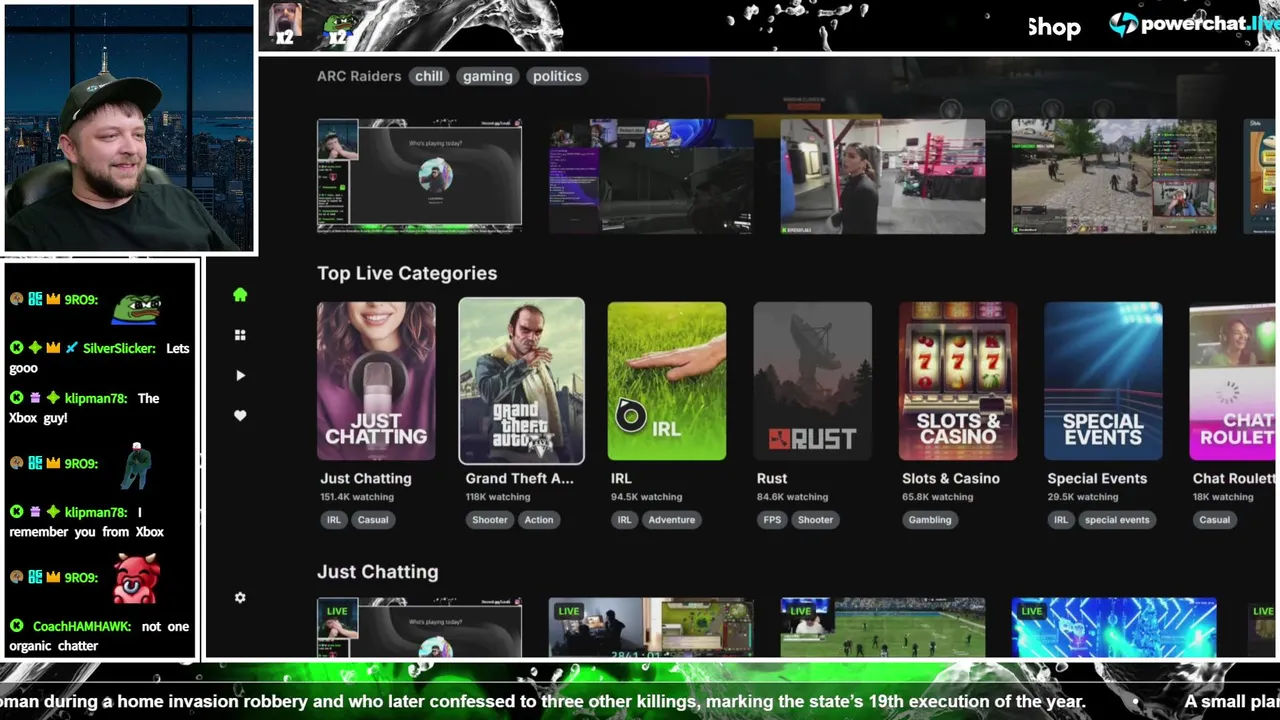
Task: Open the Rust category cover
Action: pos(812,381)
